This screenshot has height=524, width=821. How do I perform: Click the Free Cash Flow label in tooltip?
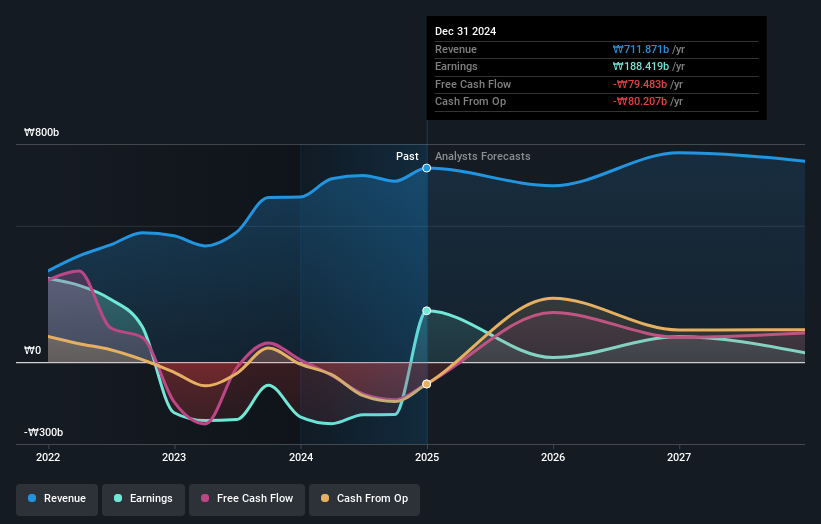(473, 84)
